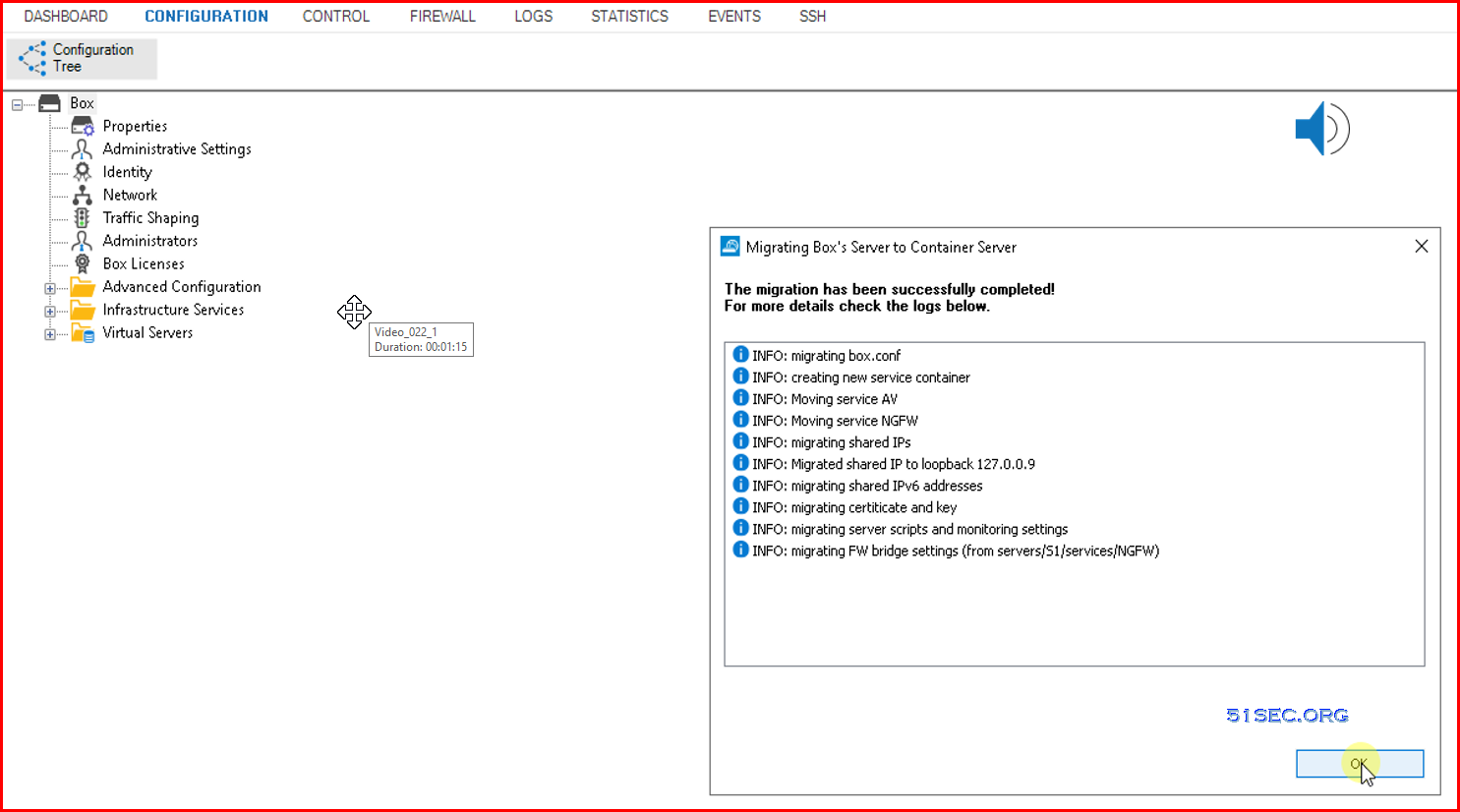Viewport: 1460px width, 812px height.
Task: Expand the Infrastructure Services node
Action: [x=49, y=311]
